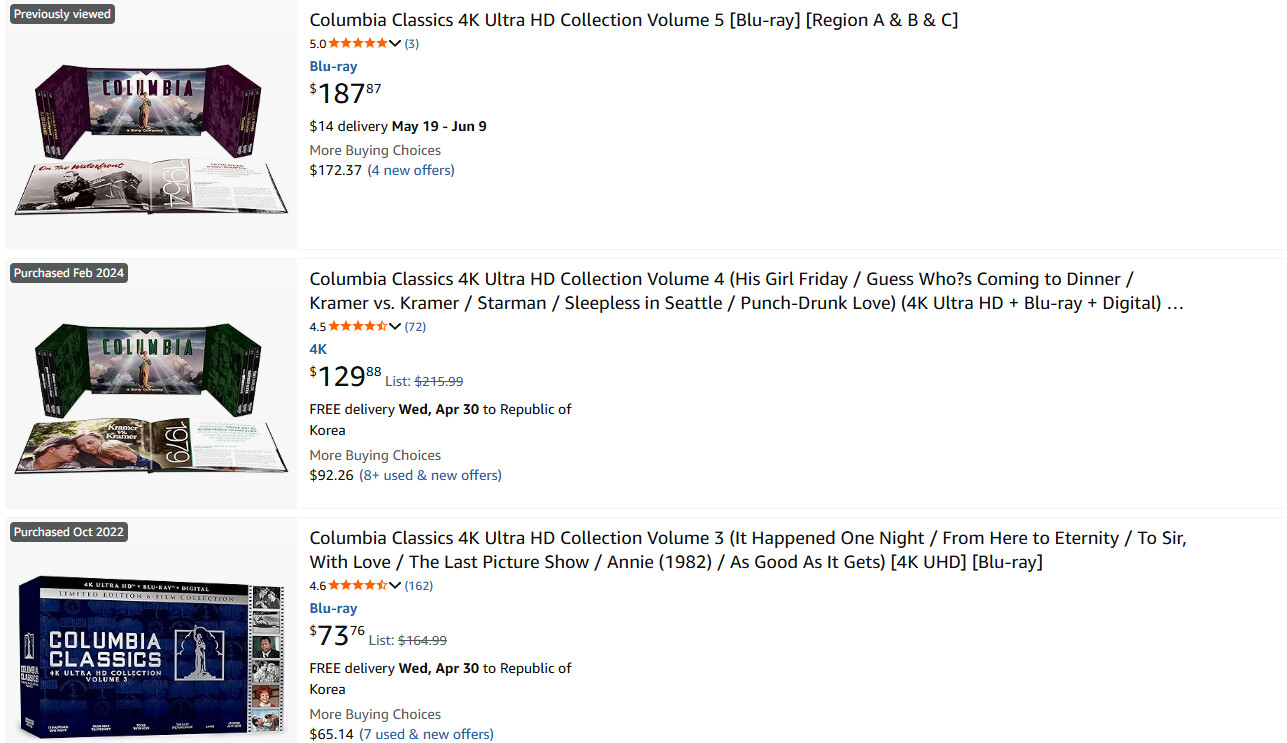View the 7 used & new offers
1287x743 pixels.
(x=426, y=734)
